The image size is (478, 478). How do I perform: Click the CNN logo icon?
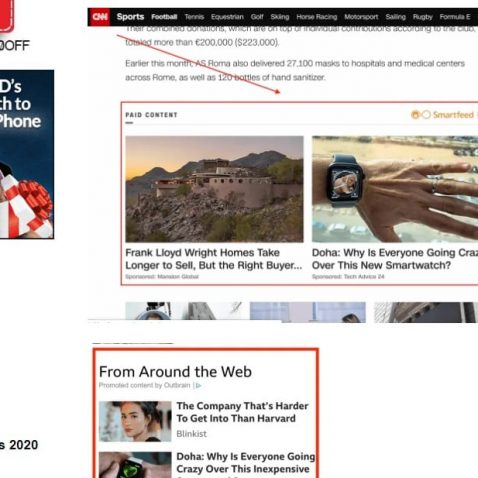tap(100, 17)
